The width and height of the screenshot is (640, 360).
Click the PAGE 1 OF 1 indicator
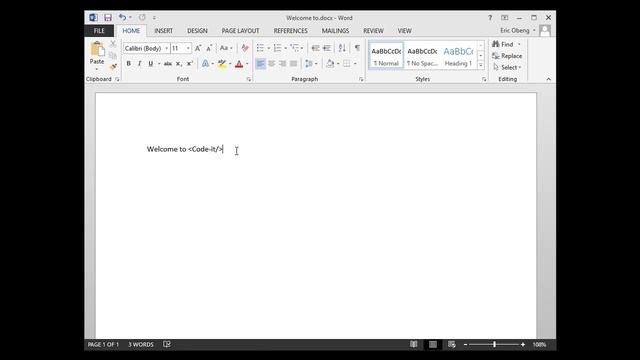103,344
